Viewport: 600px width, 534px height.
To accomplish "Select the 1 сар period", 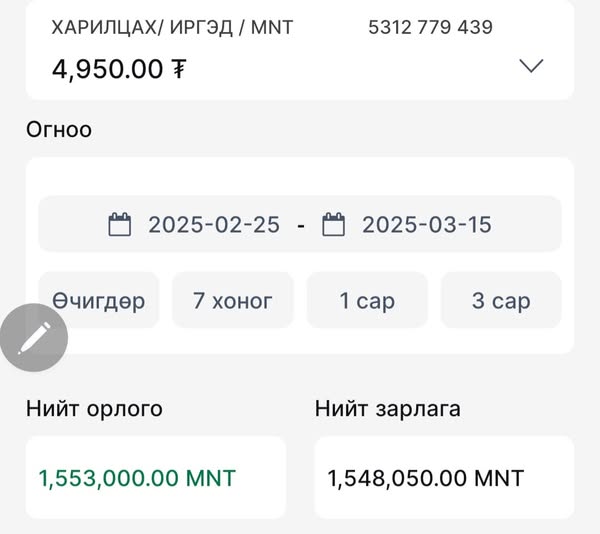I will tap(367, 300).
